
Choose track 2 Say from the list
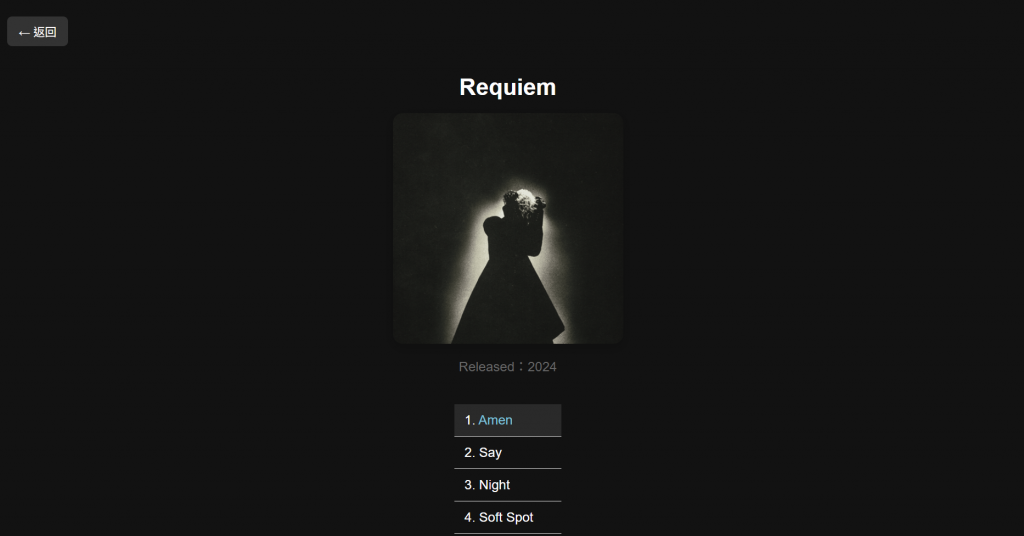click(x=507, y=452)
